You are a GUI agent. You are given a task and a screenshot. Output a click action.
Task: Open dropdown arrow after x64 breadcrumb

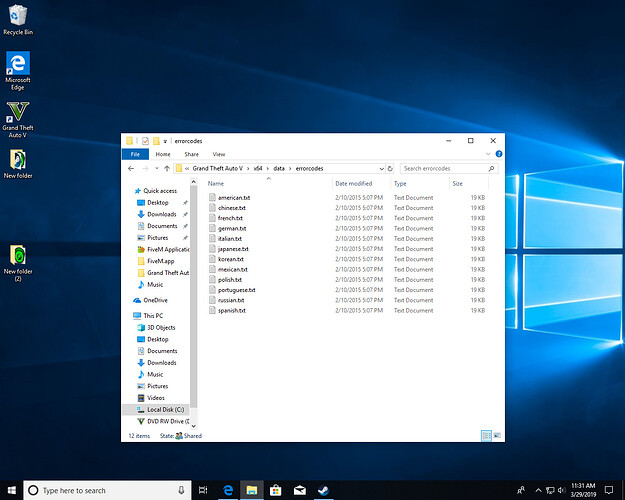pos(268,169)
